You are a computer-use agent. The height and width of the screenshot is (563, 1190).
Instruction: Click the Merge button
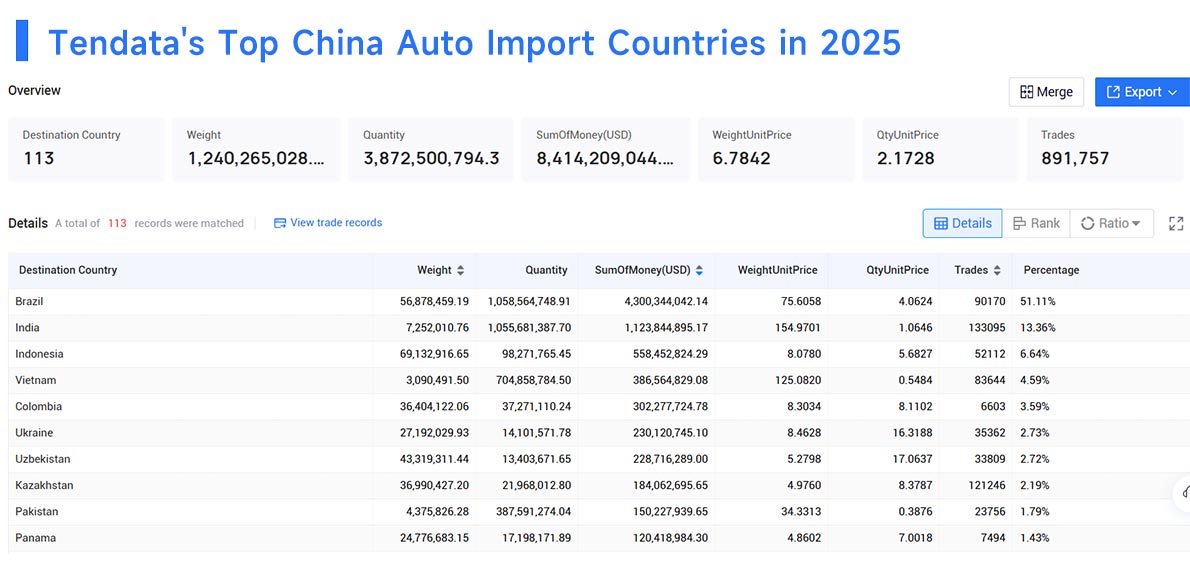(x=1046, y=92)
